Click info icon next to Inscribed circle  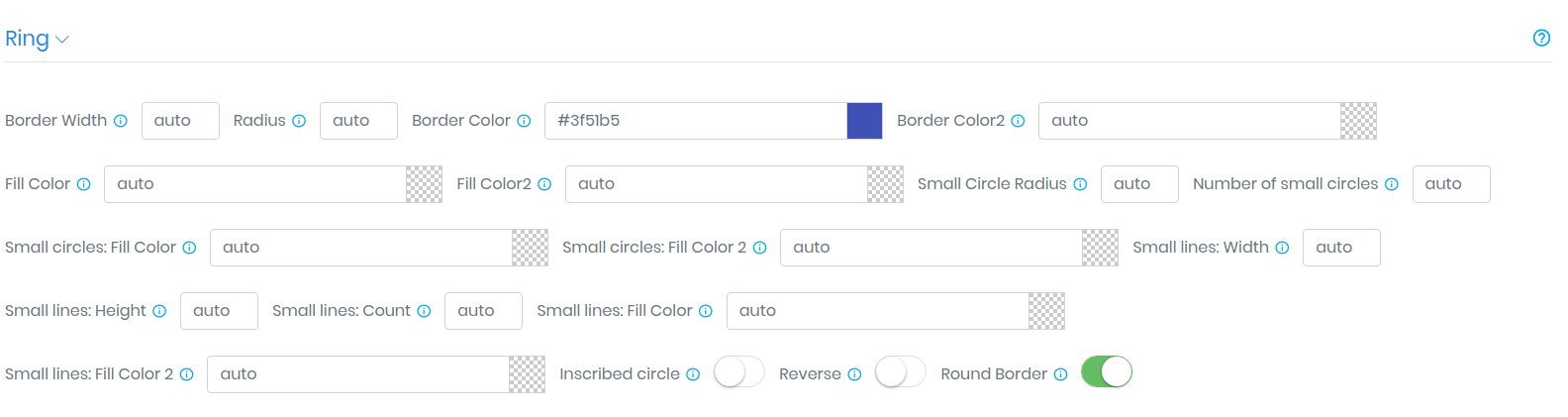pos(693,374)
